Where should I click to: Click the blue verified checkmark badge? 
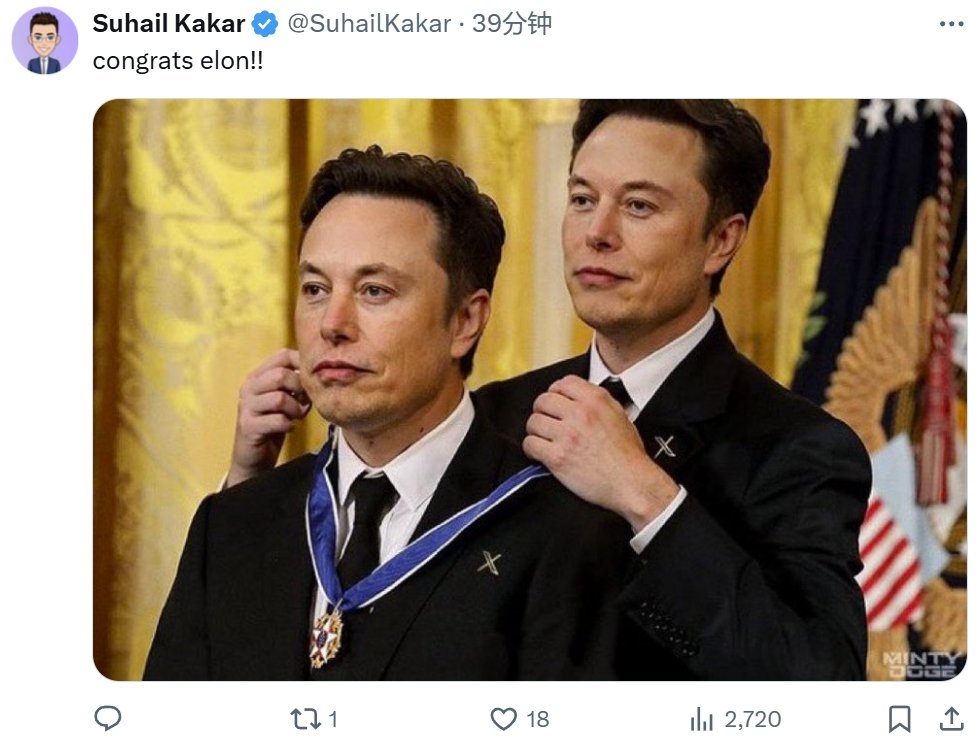(265, 24)
